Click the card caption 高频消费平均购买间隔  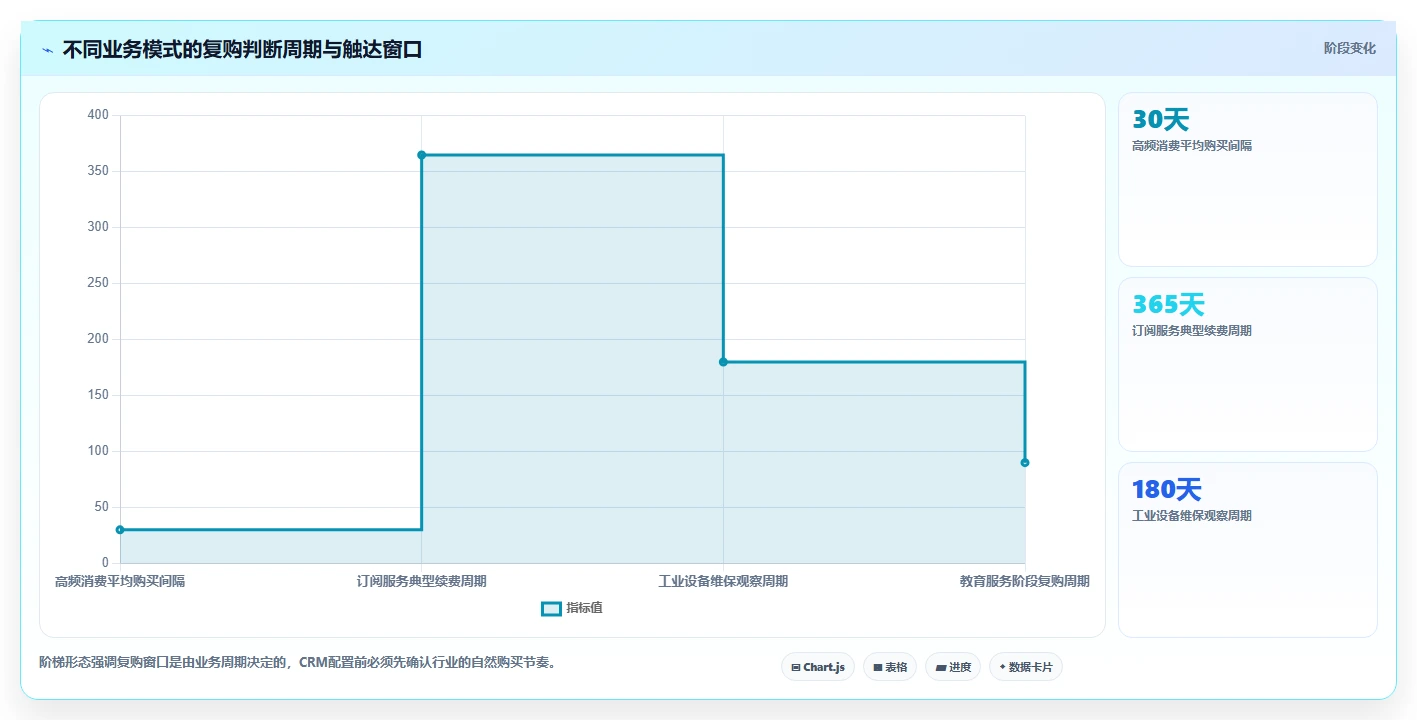[1191, 146]
